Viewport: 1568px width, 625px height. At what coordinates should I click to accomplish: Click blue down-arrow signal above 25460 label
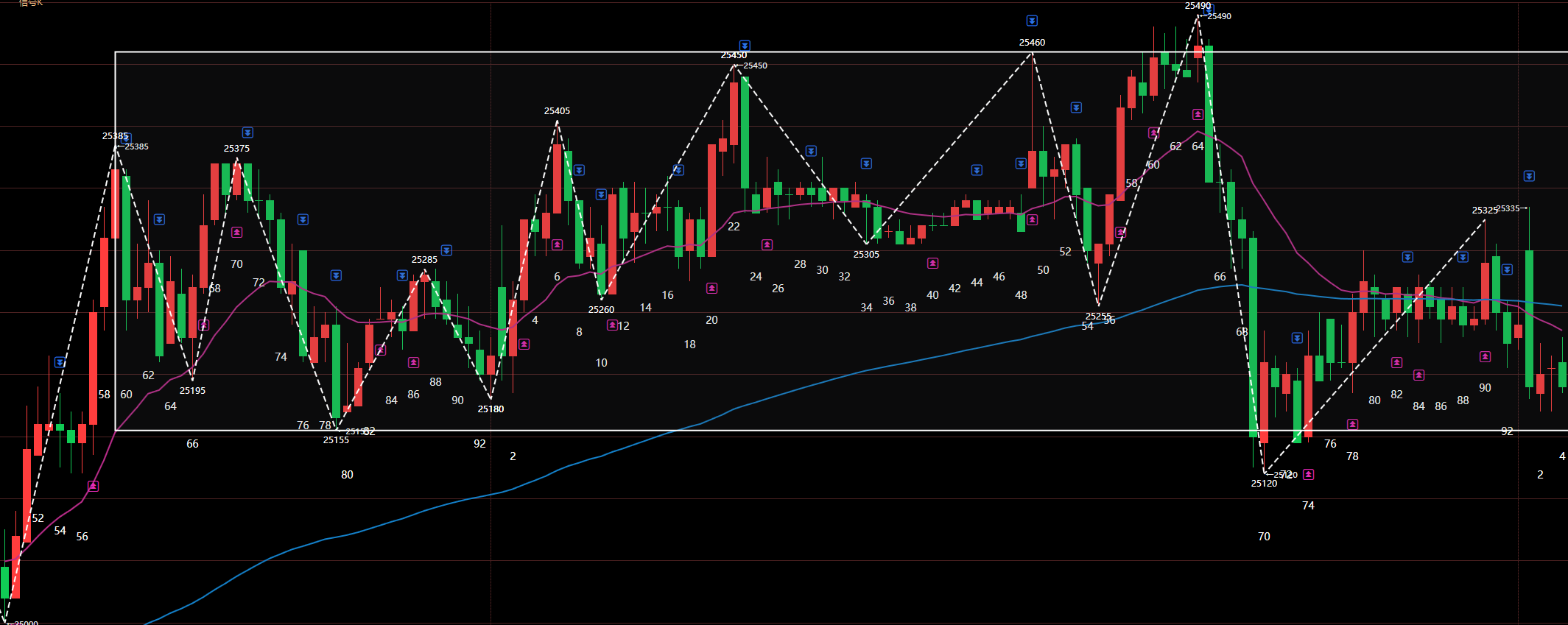(1032, 21)
